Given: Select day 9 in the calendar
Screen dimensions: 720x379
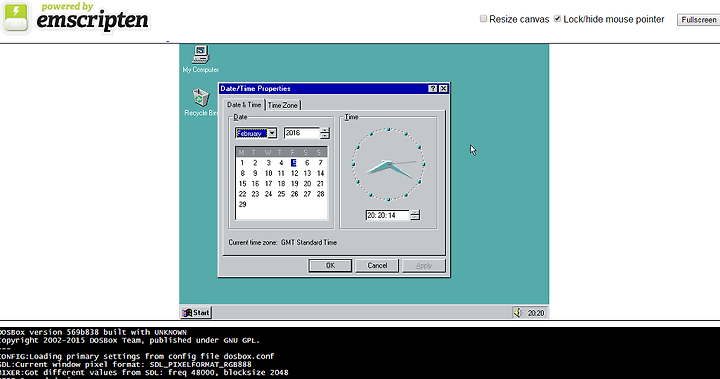Looking at the screenshot, I should pos(255,173).
